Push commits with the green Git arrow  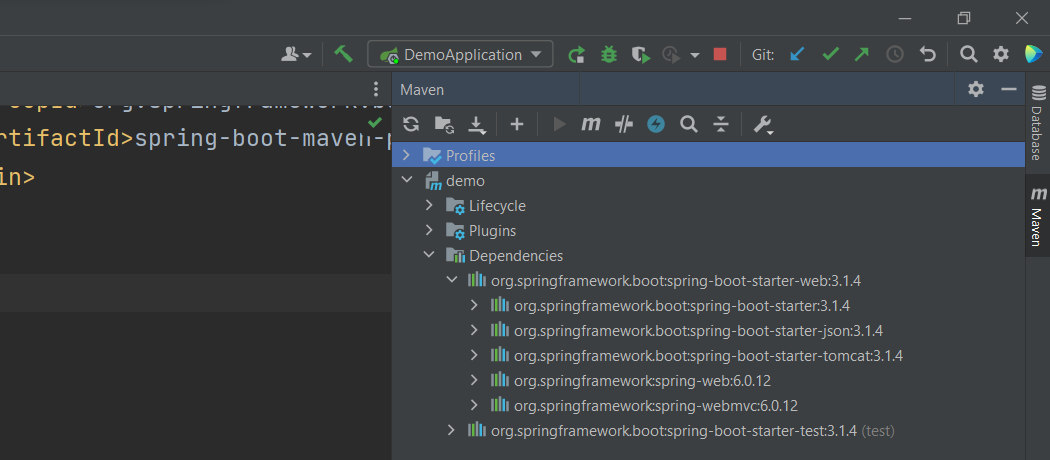[x=862, y=54]
